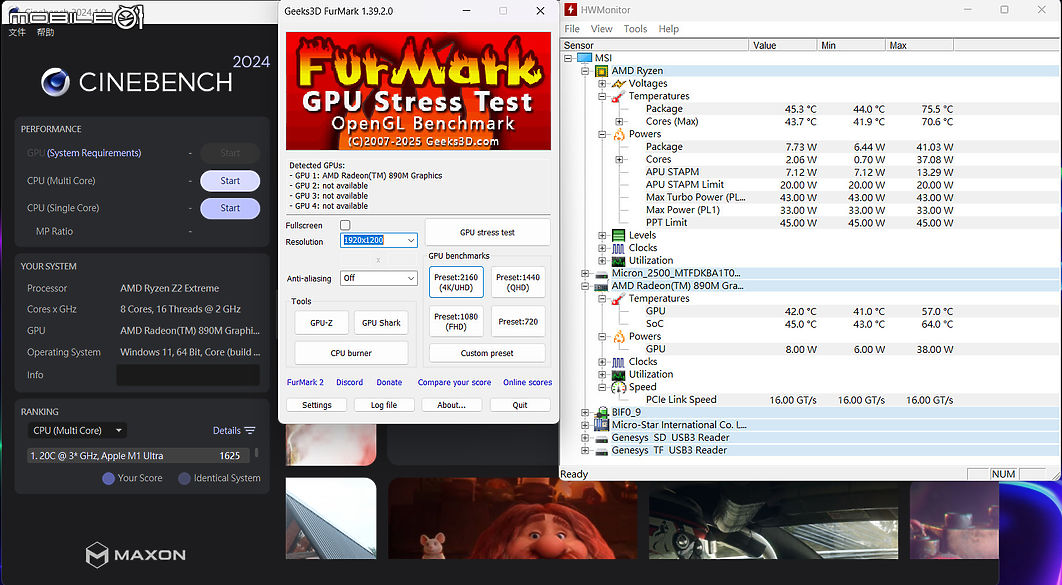Open the Tools menu in HWMonitor
This screenshot has width=1062, height=585.
tap(635, 29)
